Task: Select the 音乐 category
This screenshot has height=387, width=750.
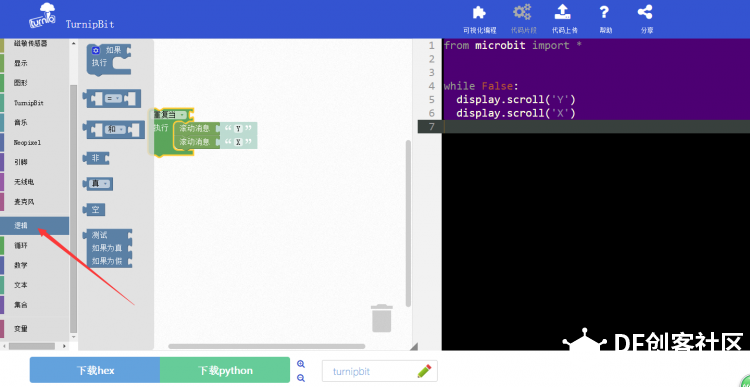Action: (x=21, y=122)
